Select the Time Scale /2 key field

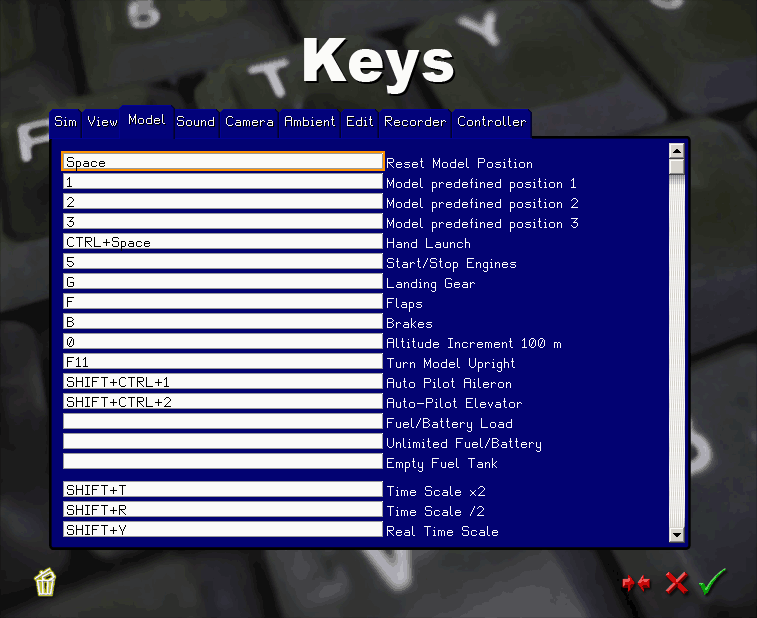pyautogui.click(x=223, y=509)
